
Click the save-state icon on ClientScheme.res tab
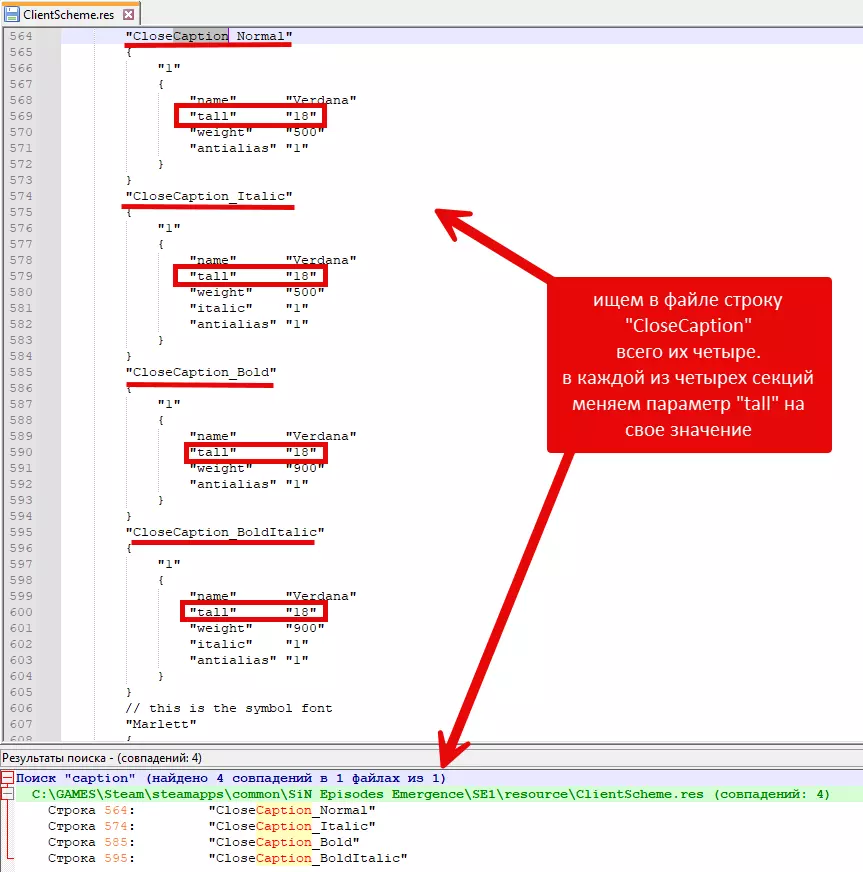coord(11,14)
